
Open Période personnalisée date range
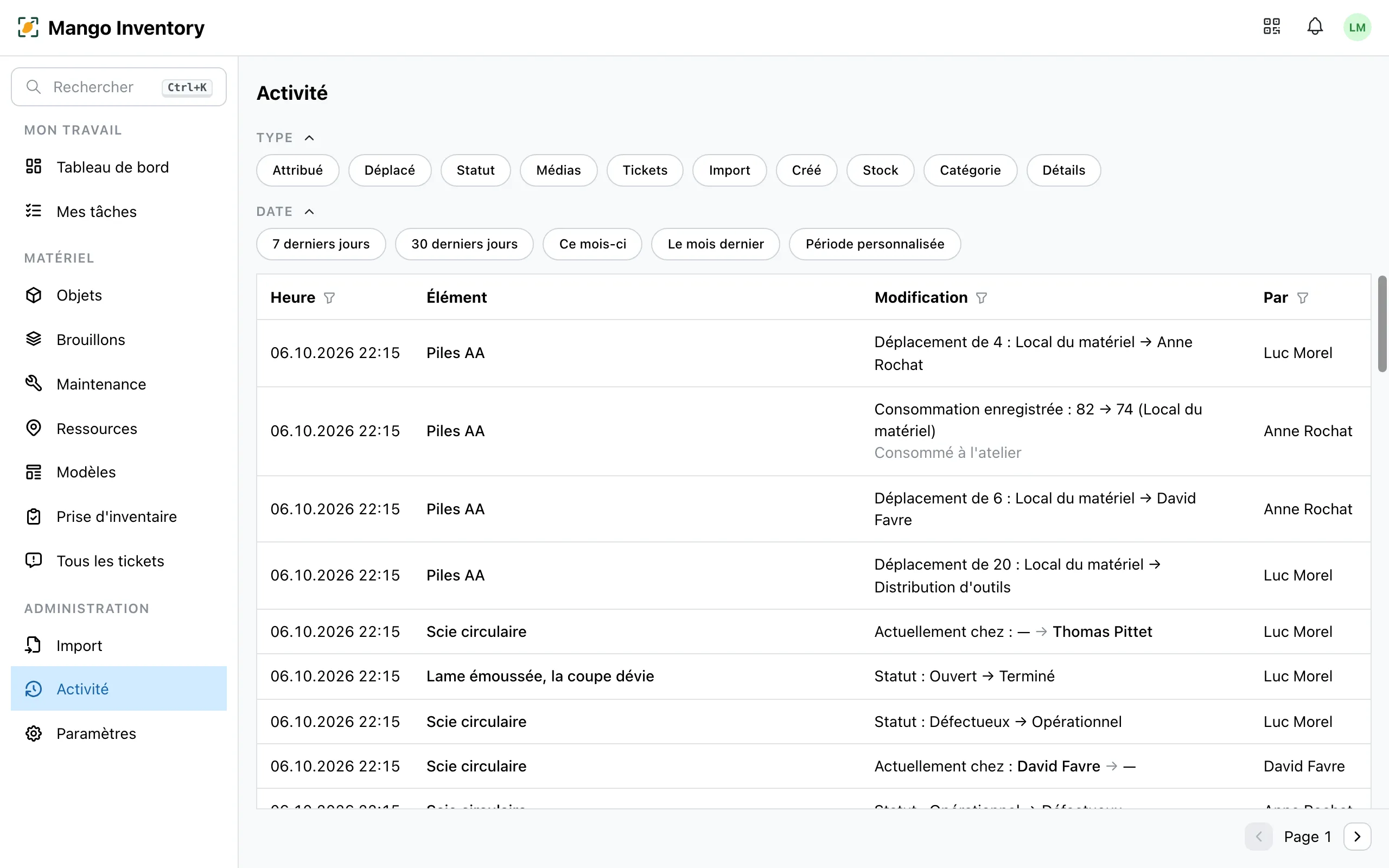point(875,244)
